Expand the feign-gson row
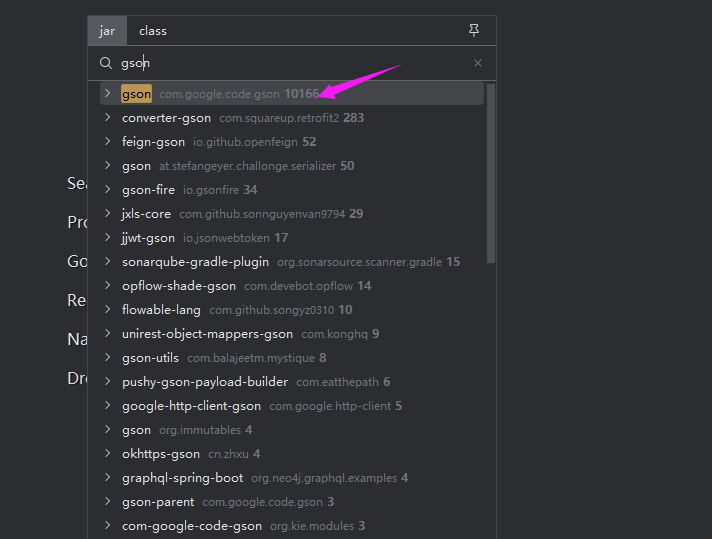Image resolution: width=712 pixels, height=539 pixels. 108,142
